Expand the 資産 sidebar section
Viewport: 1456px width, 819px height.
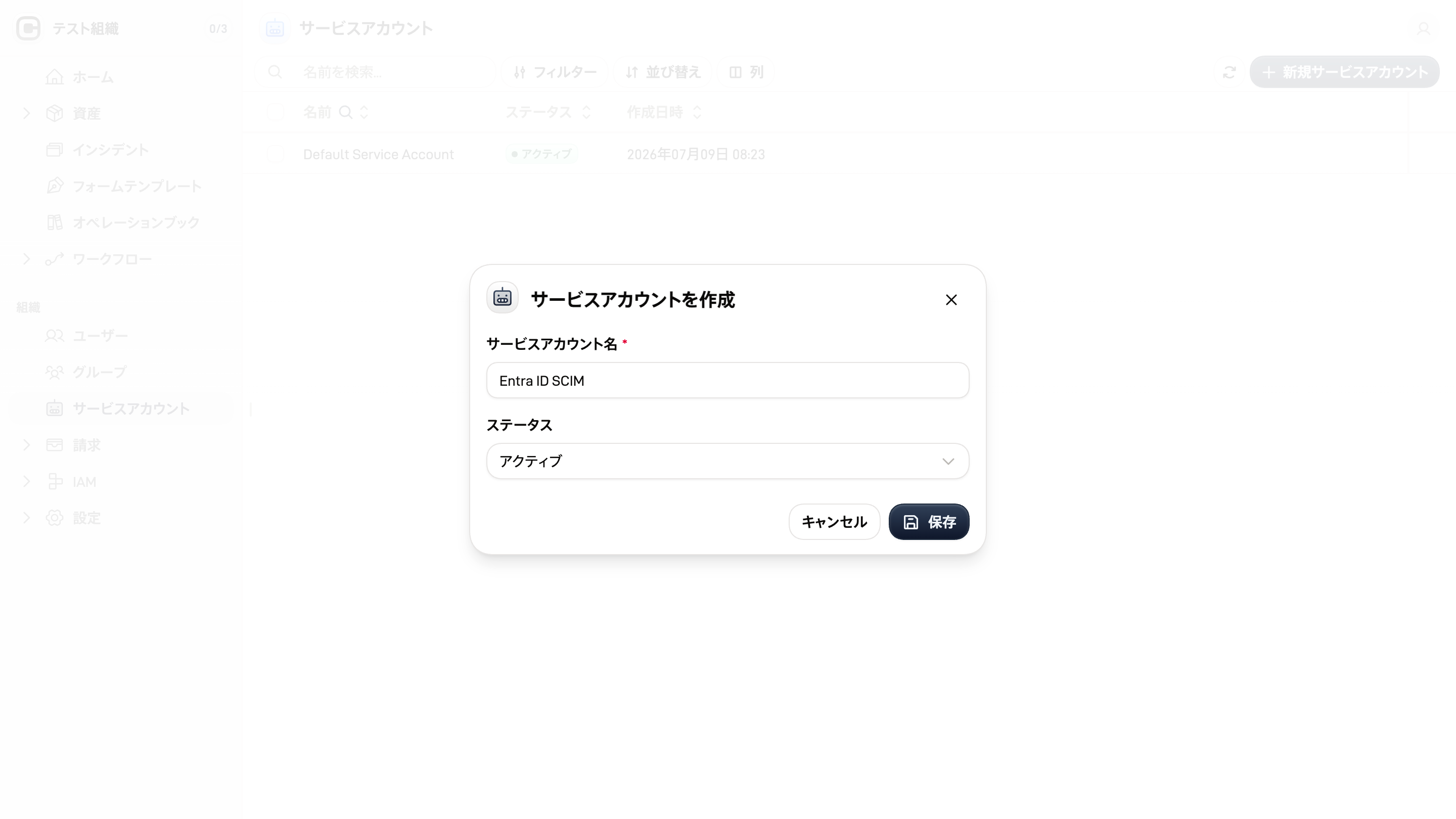pos(26,113)
